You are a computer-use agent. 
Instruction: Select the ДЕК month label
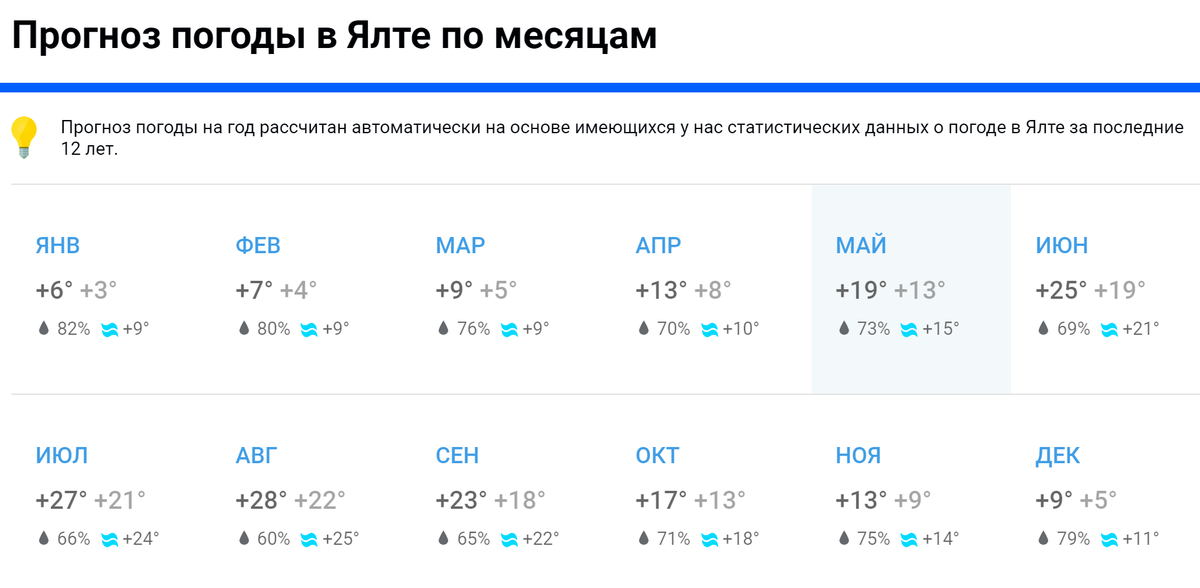pyautogui.click(x=1059, y=455)
